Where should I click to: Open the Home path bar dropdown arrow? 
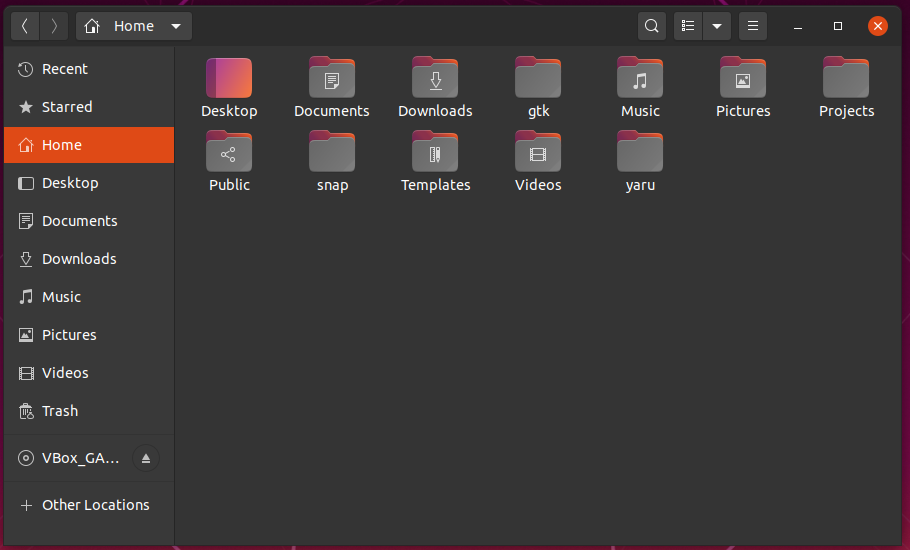[176, 26]
